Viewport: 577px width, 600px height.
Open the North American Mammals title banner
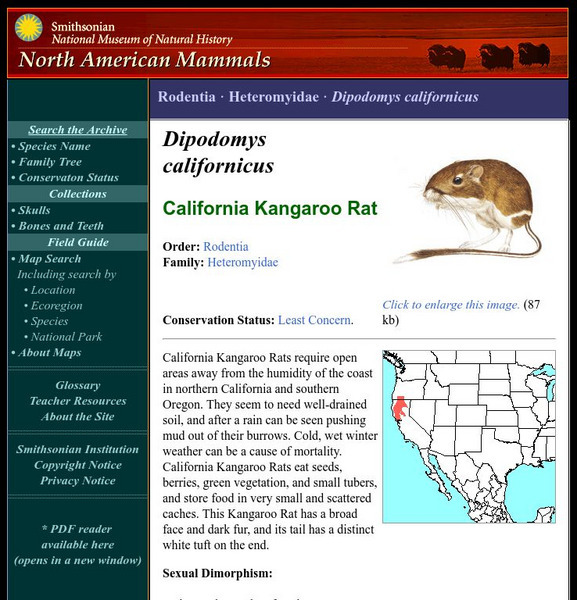145,60
